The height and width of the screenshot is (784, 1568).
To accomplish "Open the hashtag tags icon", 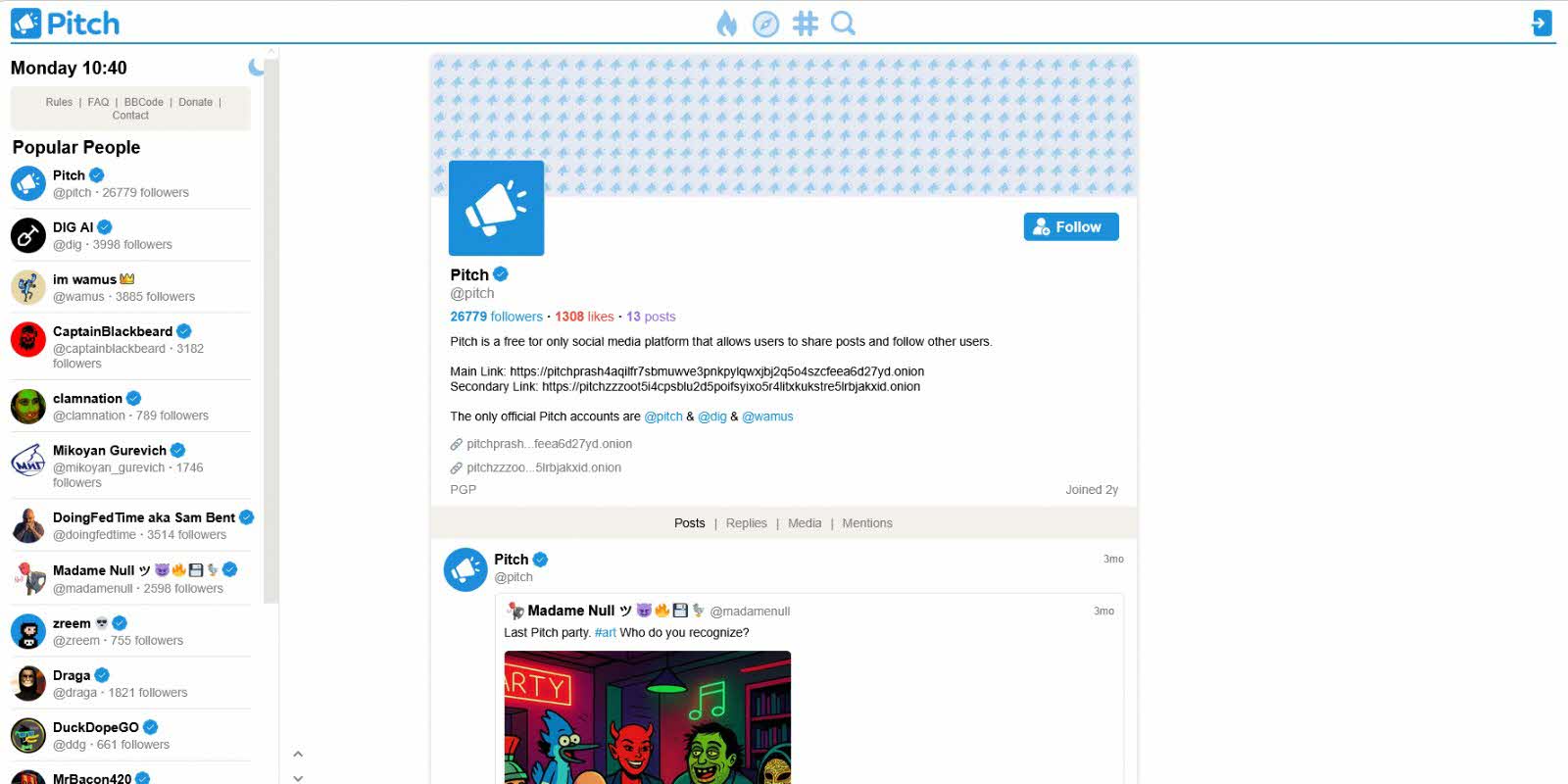I will coord(805,24).
